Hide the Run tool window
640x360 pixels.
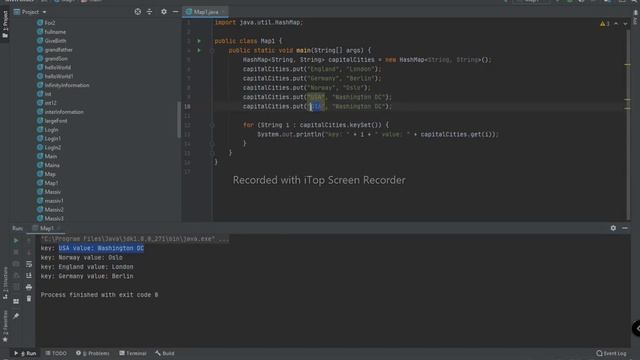(625, 228)
